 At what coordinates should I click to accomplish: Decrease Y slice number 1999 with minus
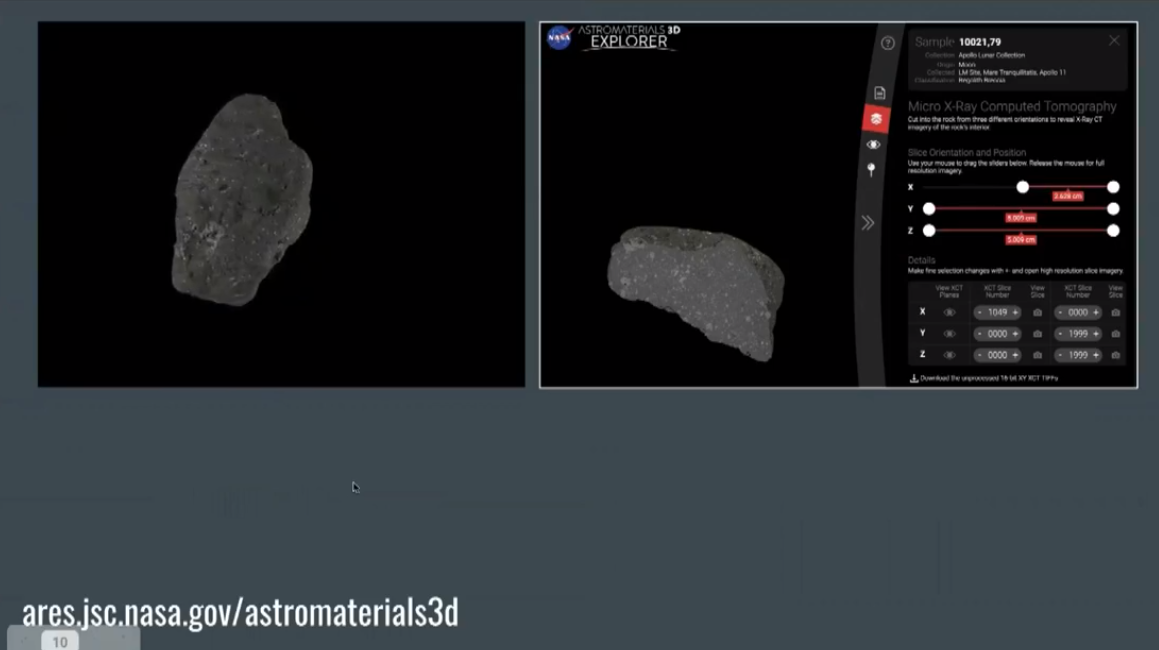(1060, 334)
